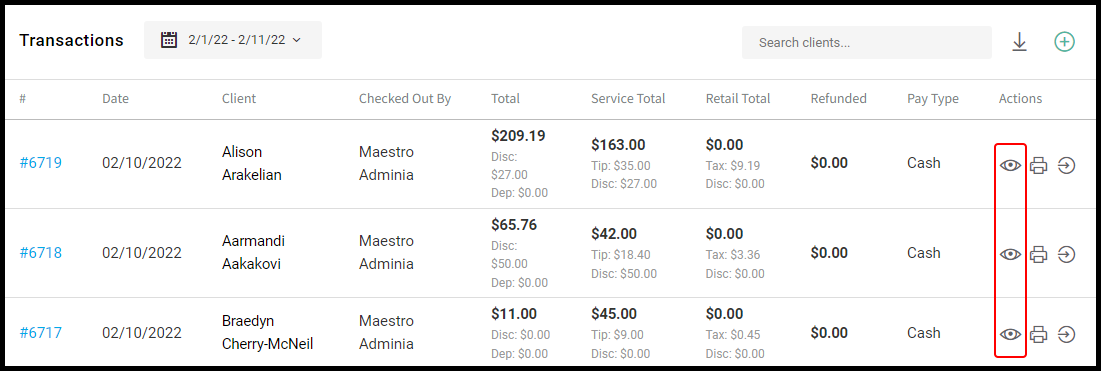Print receipt for Aarmandi Aakakovi's transaction
Viewport: 1101px width, 371px height.
pos(1039,254)
